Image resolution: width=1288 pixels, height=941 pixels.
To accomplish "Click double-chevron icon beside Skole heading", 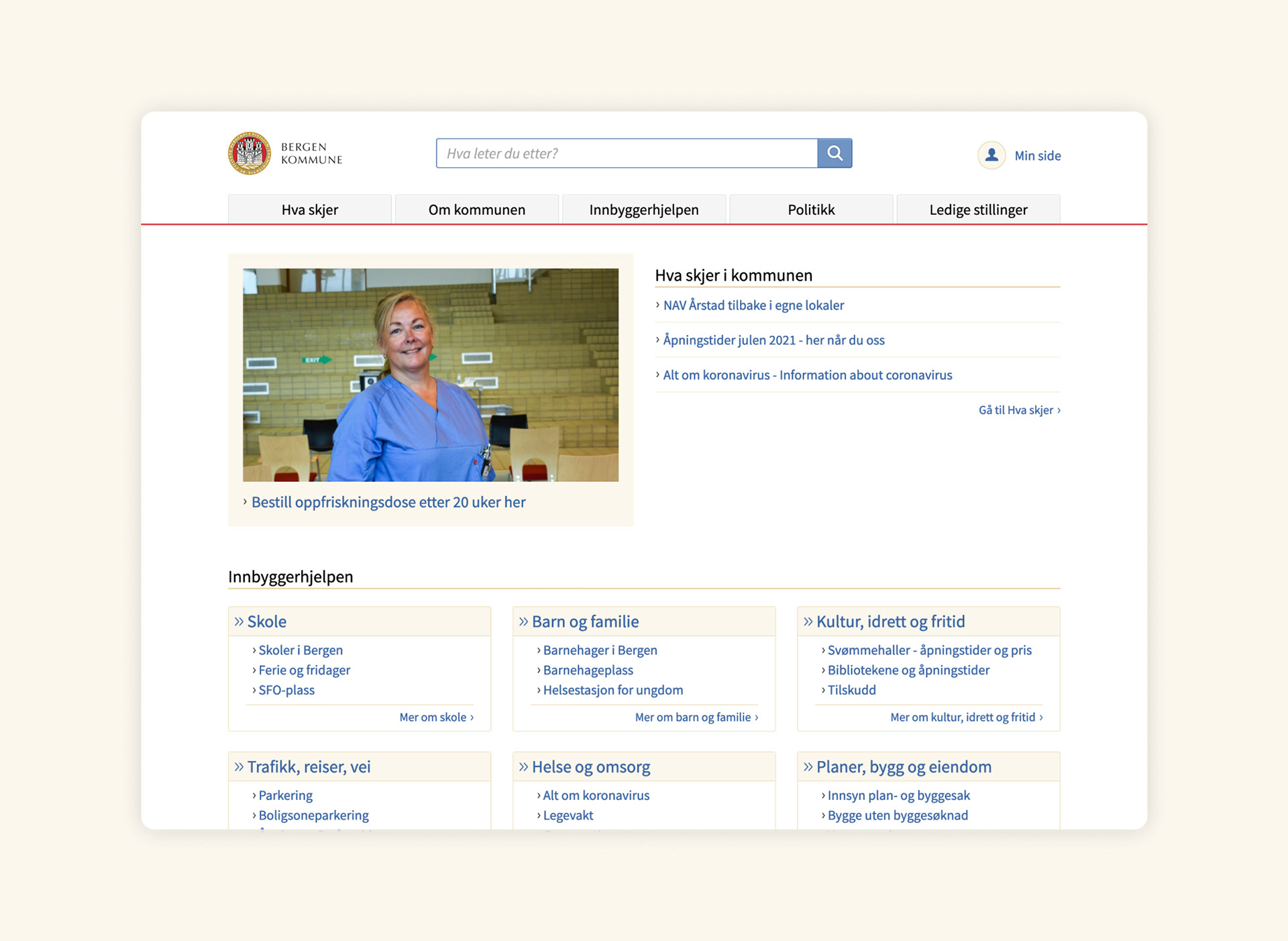I will point(239,622).
